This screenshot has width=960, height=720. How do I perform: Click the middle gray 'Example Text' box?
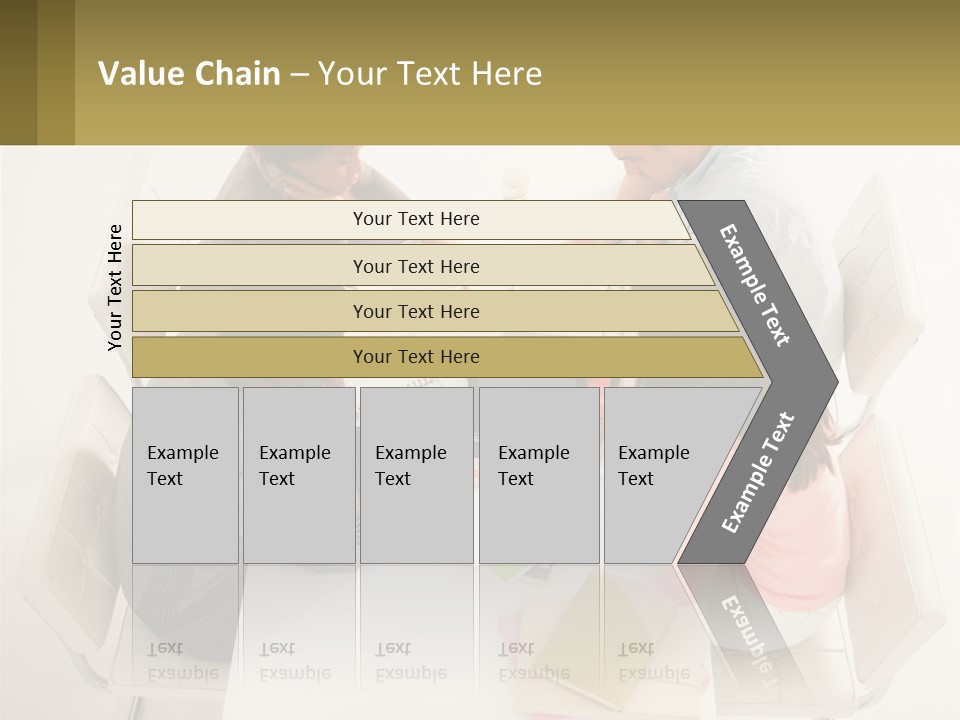416,475
